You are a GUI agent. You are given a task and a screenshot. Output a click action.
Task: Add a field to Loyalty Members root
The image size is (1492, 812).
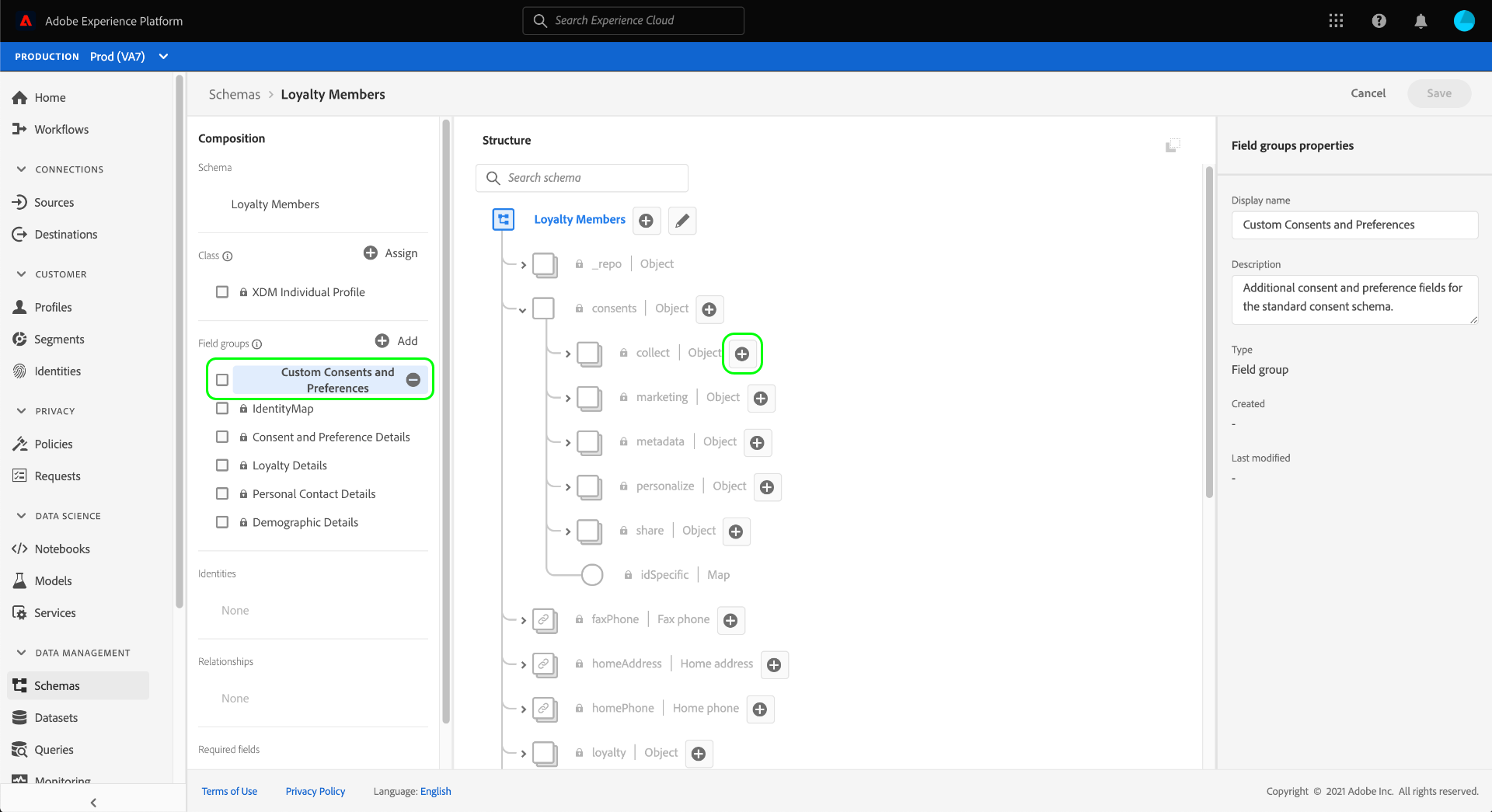646,221
